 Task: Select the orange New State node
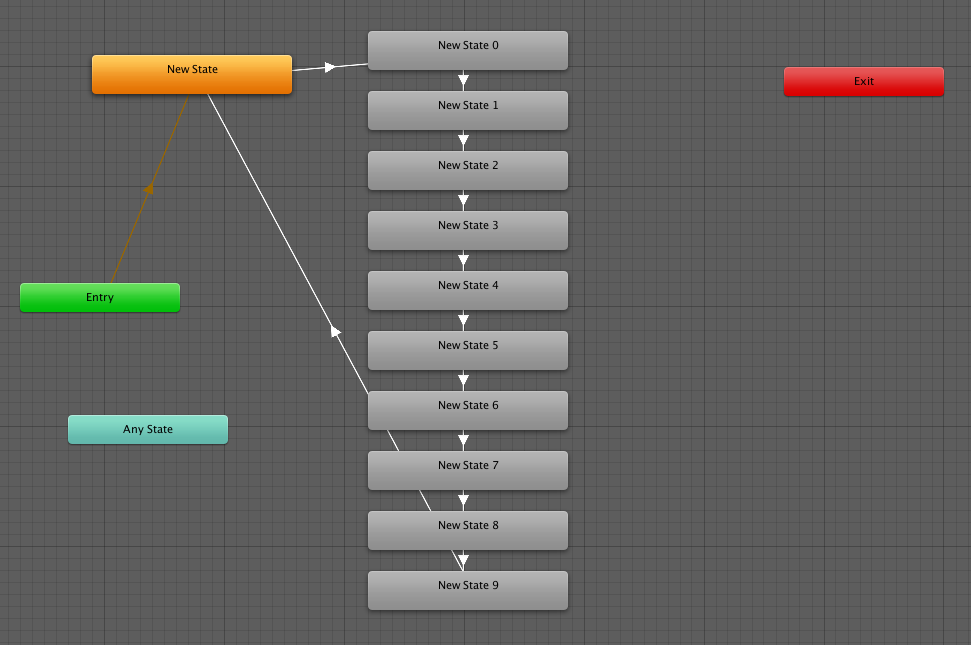click(x=192, y=74)
